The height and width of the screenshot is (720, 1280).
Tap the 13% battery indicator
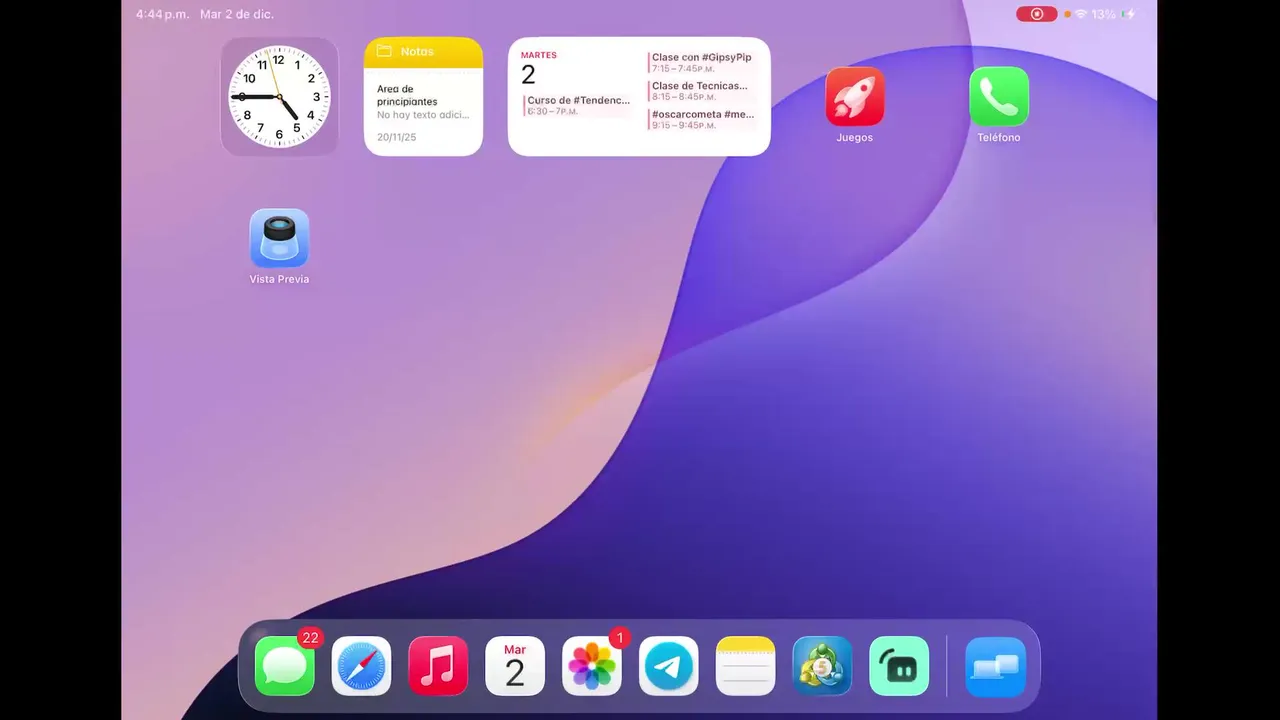pyautogui.click(x=1113, y=14)
